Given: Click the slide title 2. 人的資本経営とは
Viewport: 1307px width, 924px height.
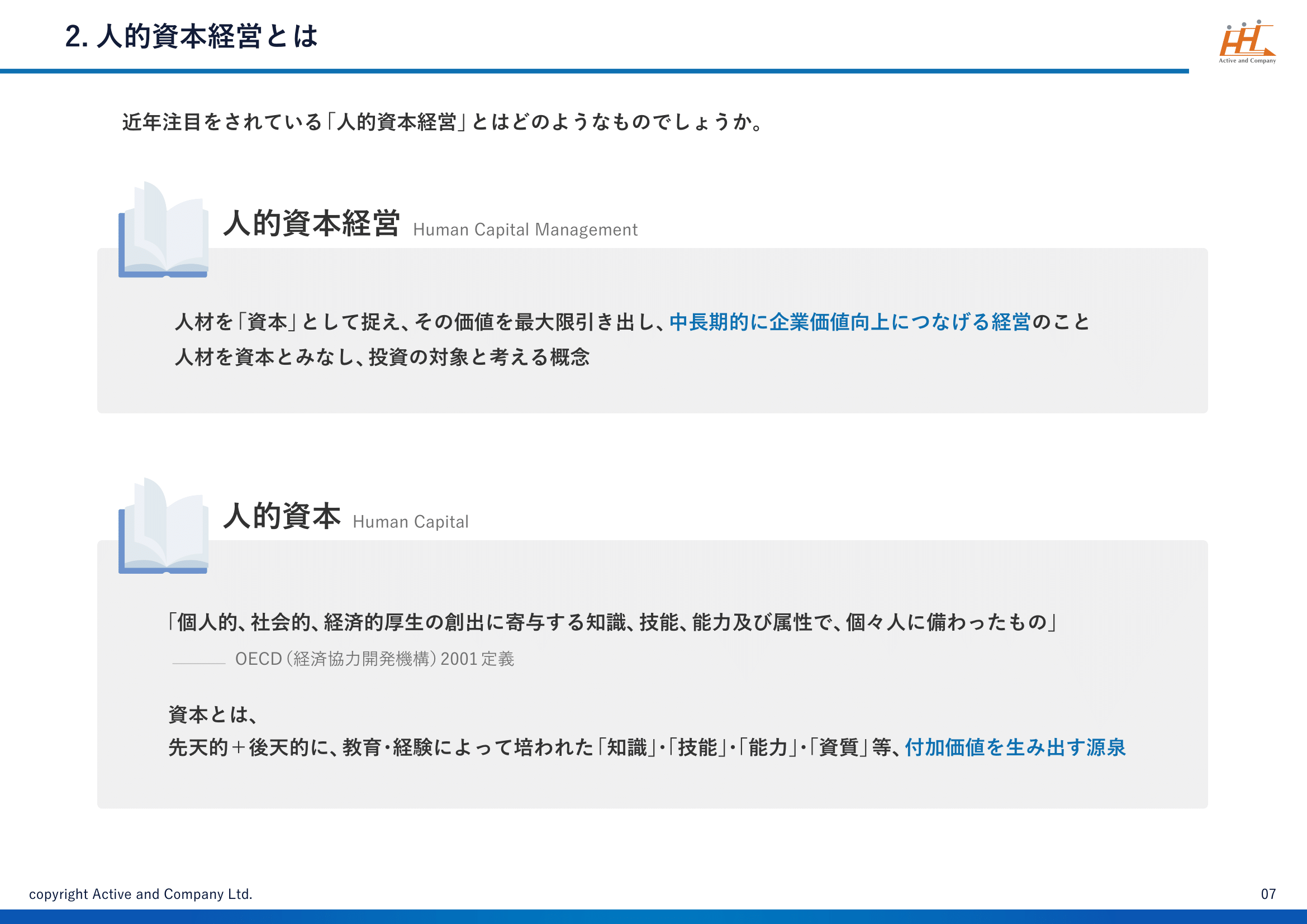Looking at the screenshot, I should (191, 36).
